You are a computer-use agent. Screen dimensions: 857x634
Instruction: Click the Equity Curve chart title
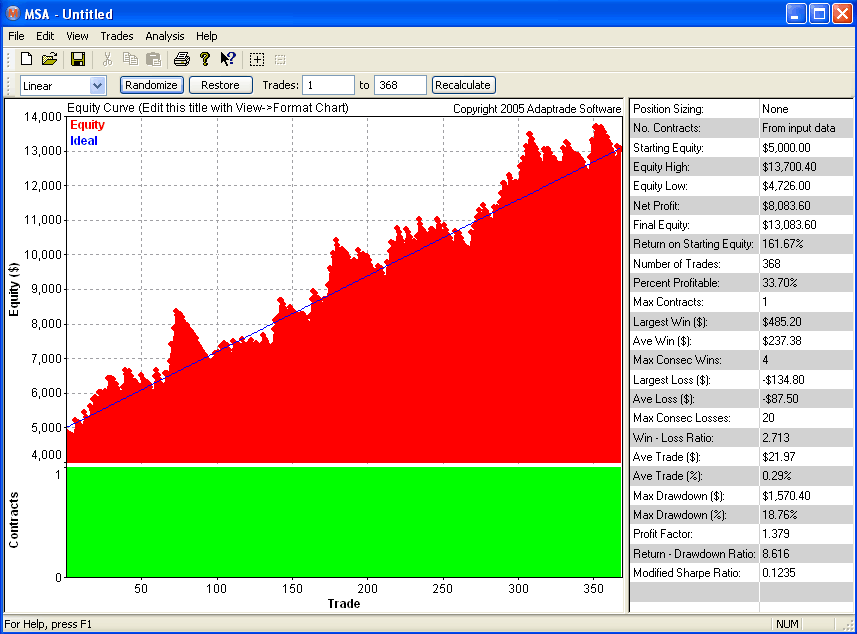click(x=207, y=108)
